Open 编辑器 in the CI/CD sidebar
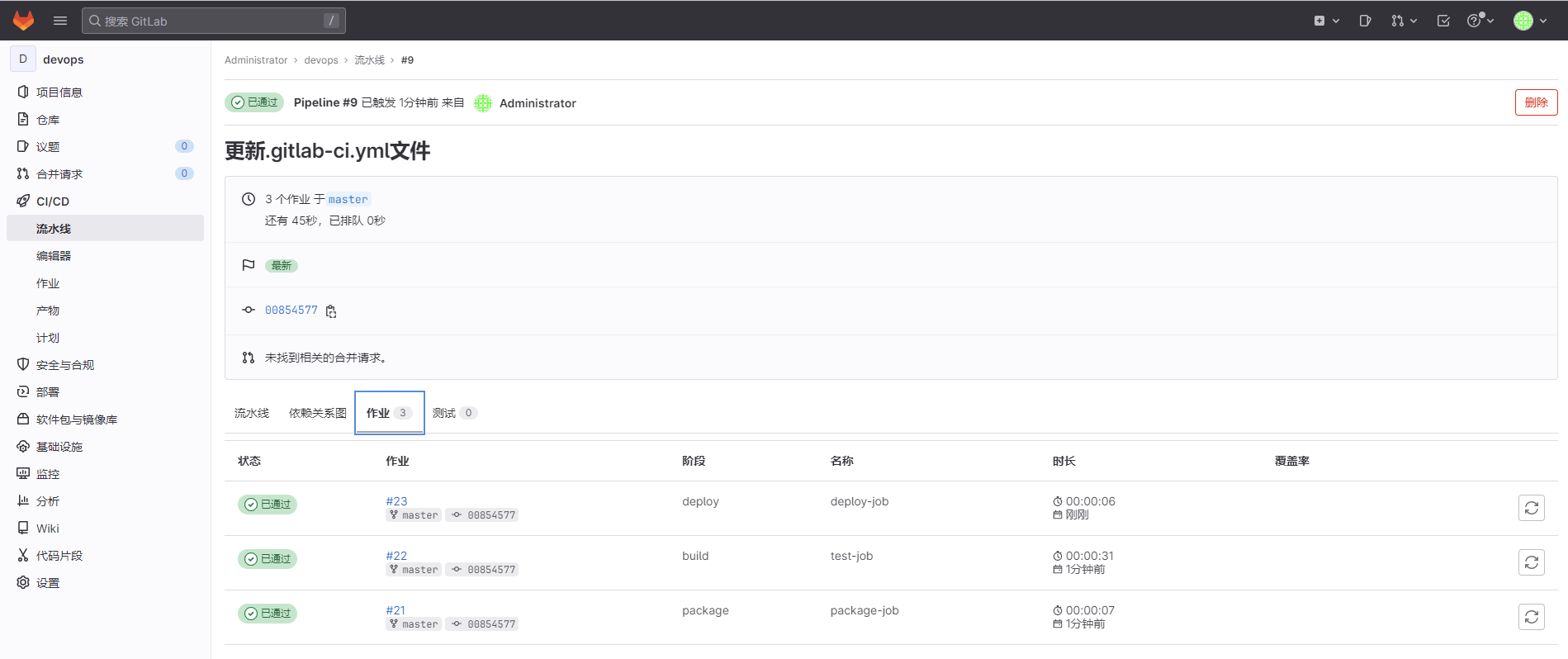 click(54, 256)
